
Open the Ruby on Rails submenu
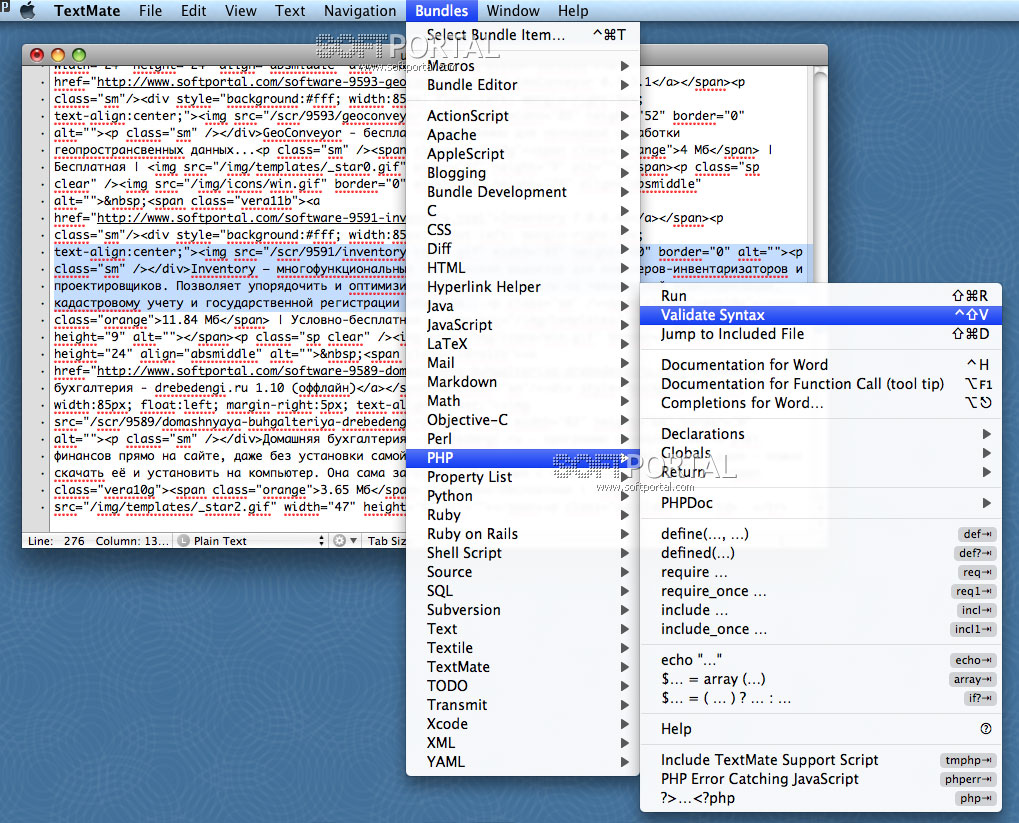tap(522, 534)
